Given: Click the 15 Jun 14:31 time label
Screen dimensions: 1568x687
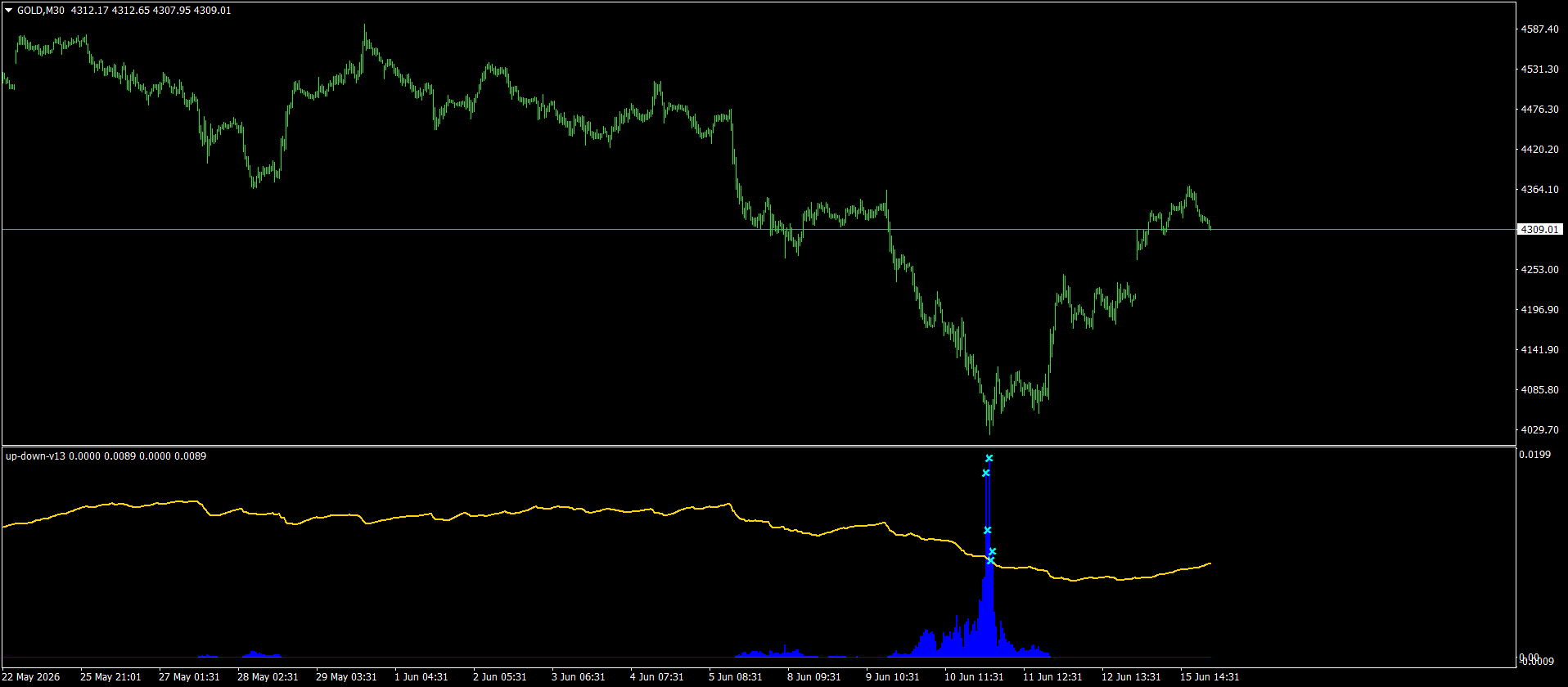Looking at the screenshot, I should [1210, 677].
